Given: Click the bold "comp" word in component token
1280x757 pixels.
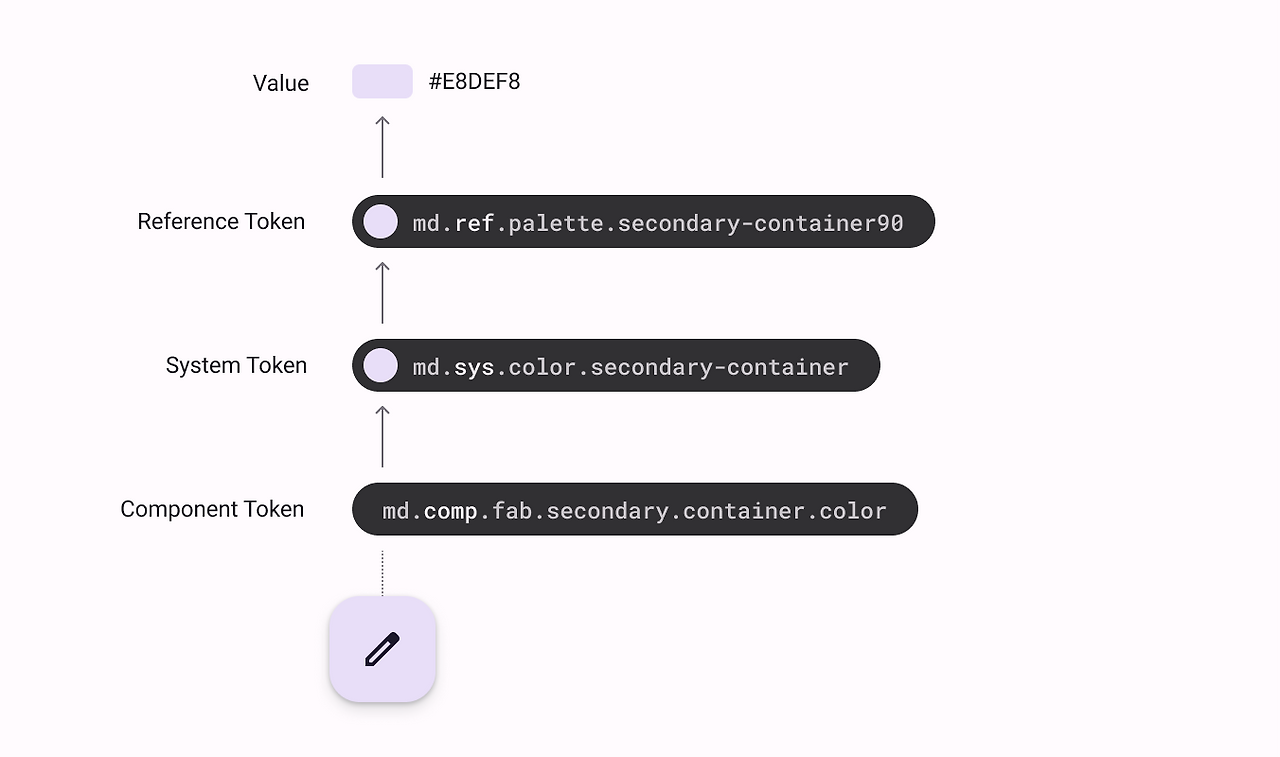Looking at the screenshot, I should coord(451,511).
